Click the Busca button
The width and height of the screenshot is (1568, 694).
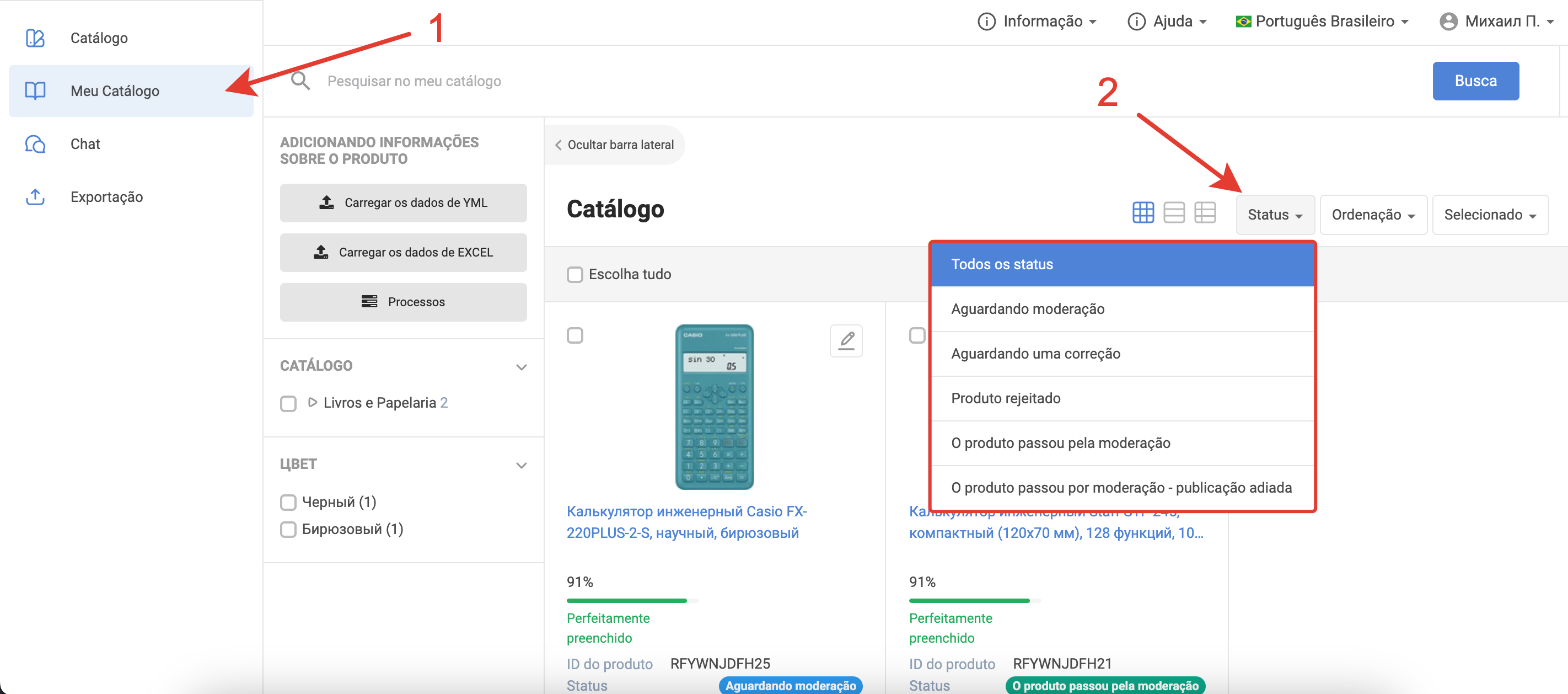tap(1475, 81)
